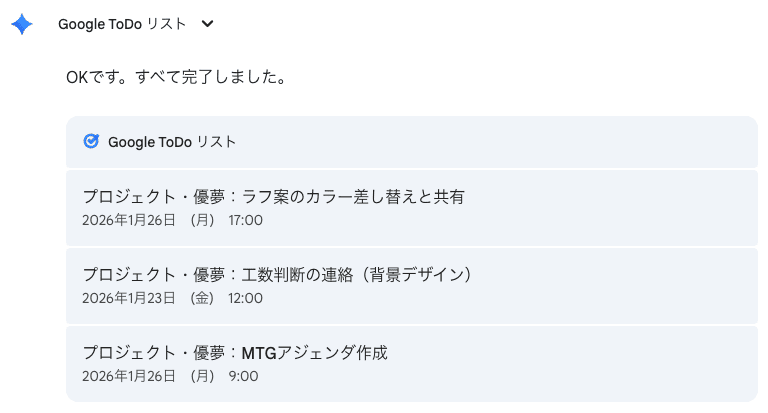The width and height of the screenshot is (768, 413).
Task: Click the Gemini sparkle icon
Action: tap(22, 25)
